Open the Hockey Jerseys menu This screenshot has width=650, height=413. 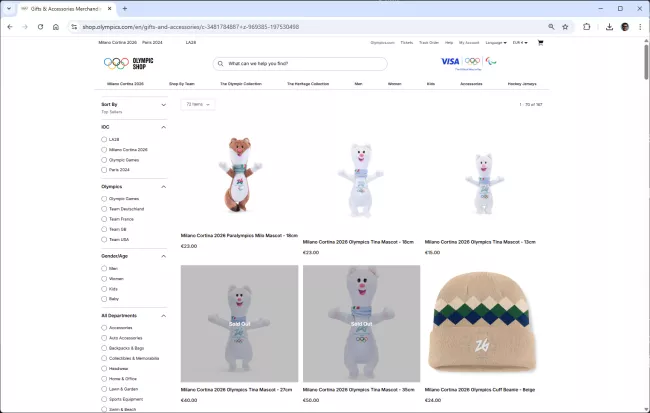pyautogui.click(x=521, y=84)
